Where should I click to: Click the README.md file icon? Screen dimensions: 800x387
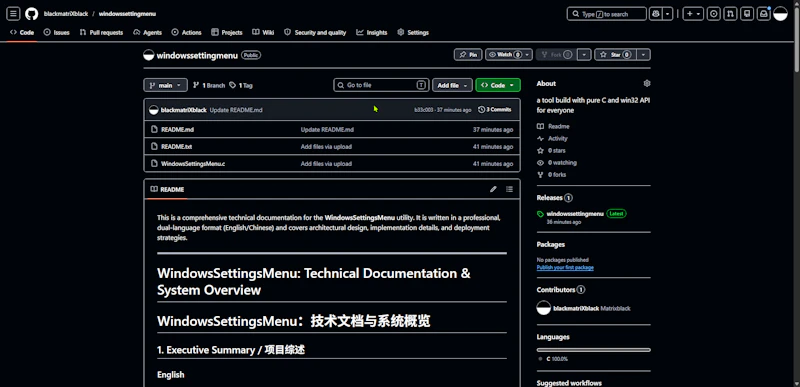tap(154, 130)
